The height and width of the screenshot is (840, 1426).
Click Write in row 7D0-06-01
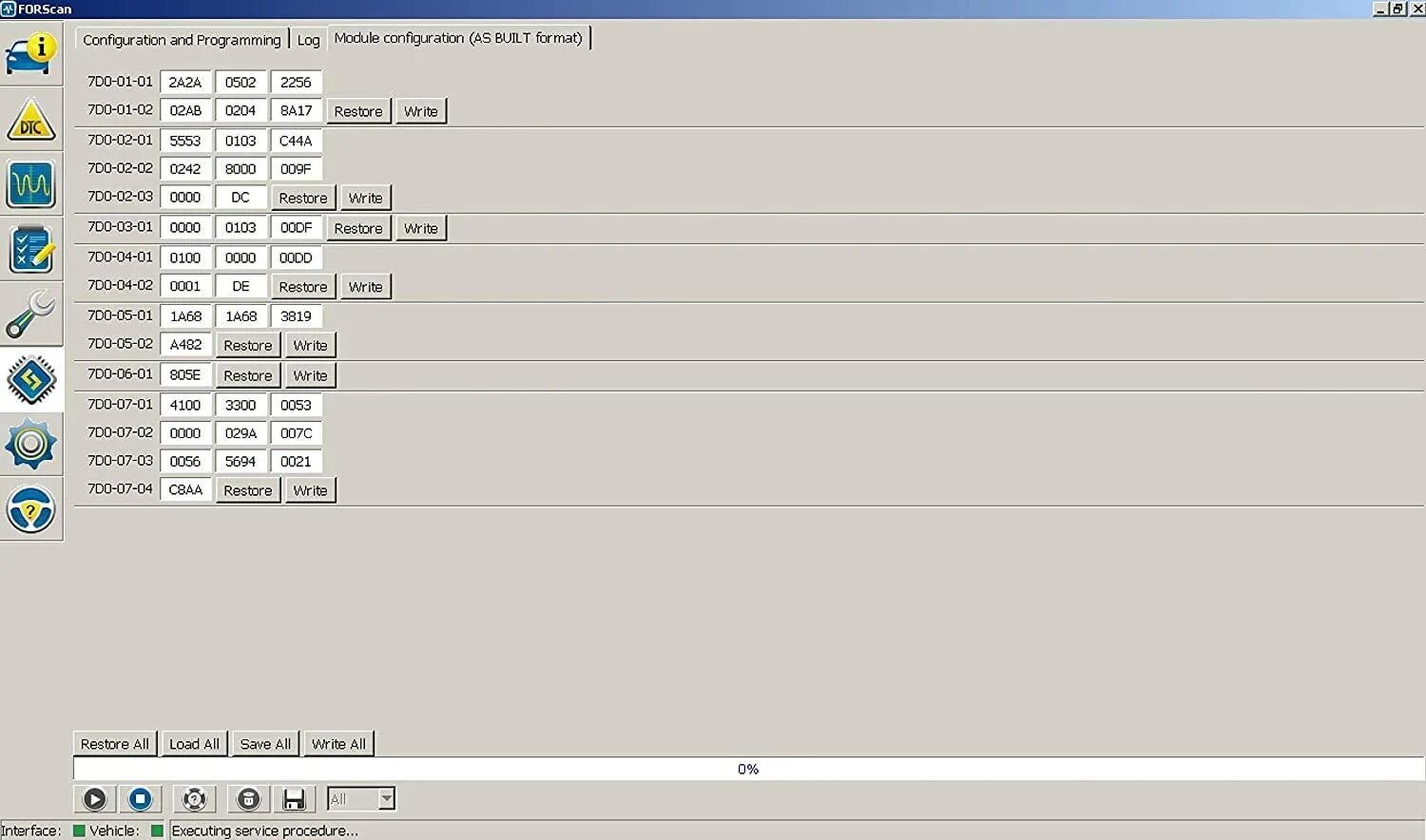tap(311, 375)
